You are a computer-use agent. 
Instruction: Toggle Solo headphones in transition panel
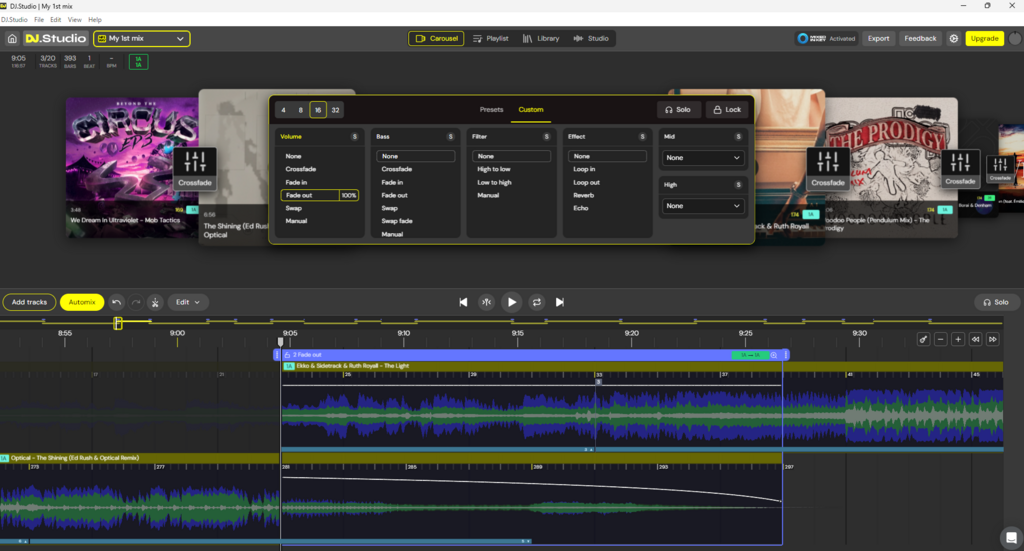(x=679, y=110)
